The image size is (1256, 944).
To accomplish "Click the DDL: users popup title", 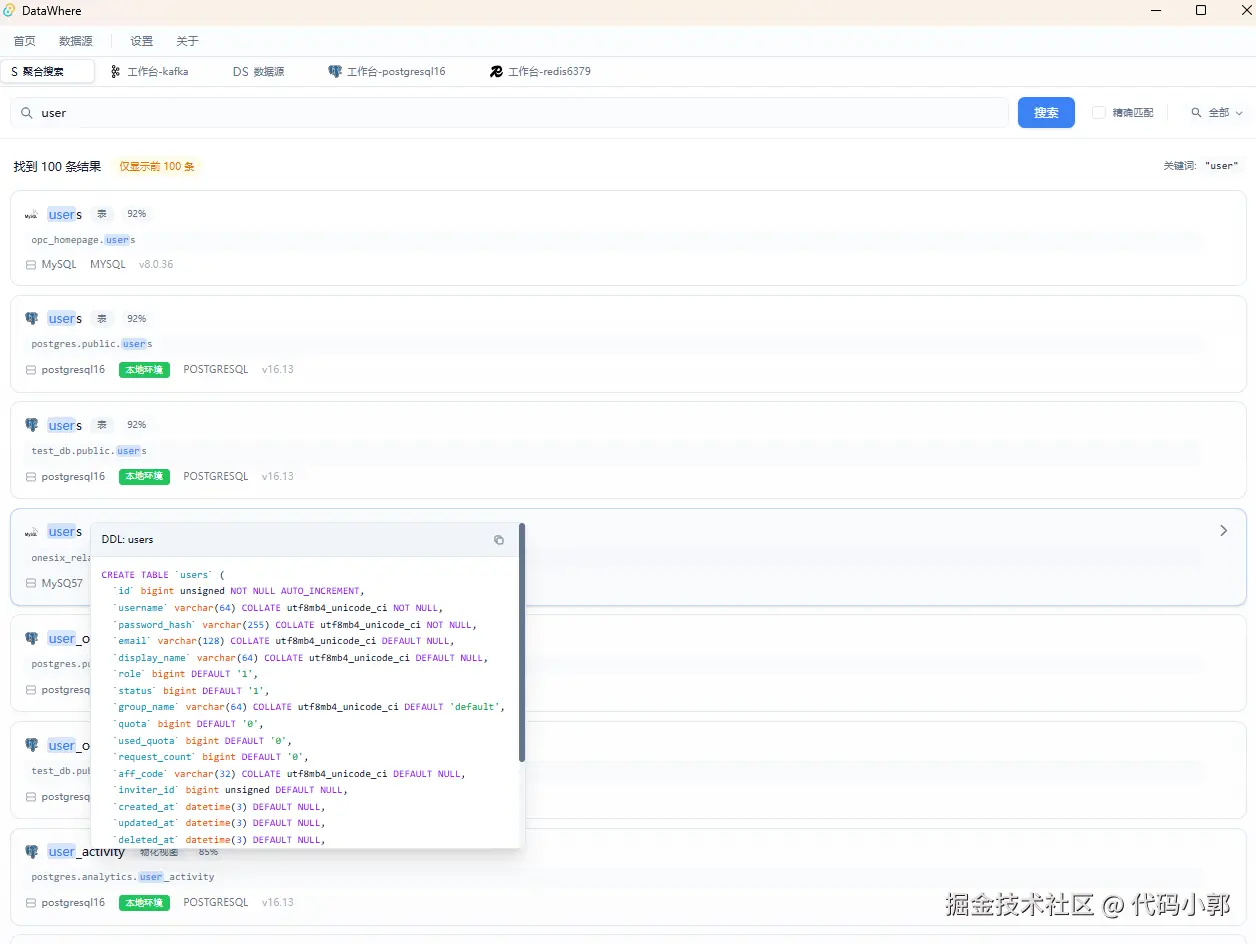I will [127, 540].
